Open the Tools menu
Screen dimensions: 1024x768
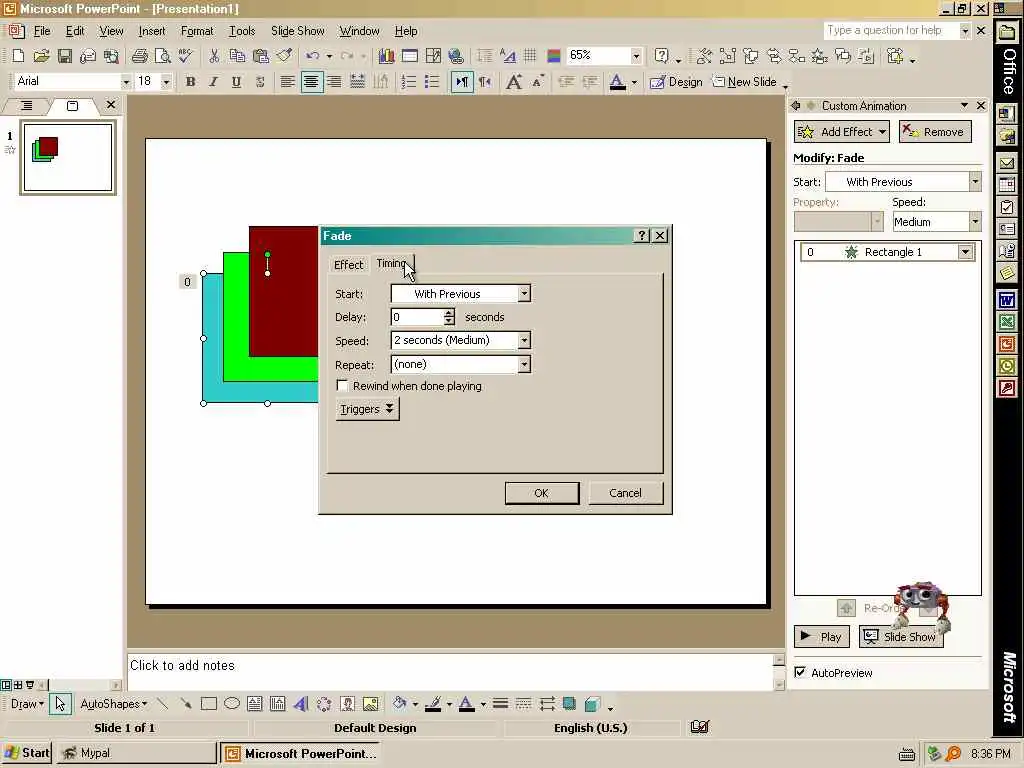pyautogui.click(x=242, y=31)
